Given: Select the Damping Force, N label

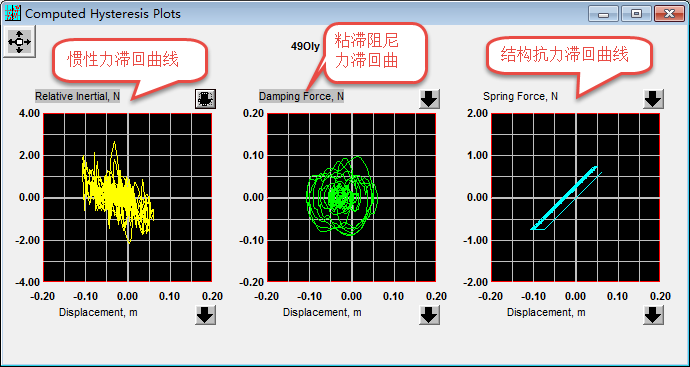Looking at the screenshot, I should click(x=301, y=96).
